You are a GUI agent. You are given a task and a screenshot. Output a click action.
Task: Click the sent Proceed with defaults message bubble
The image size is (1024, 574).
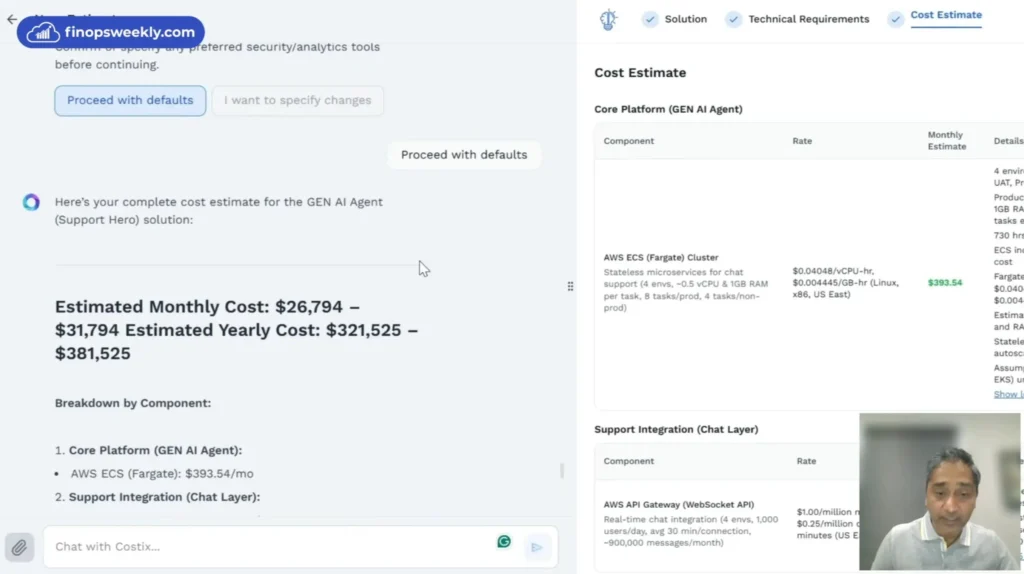click(464, 155)
